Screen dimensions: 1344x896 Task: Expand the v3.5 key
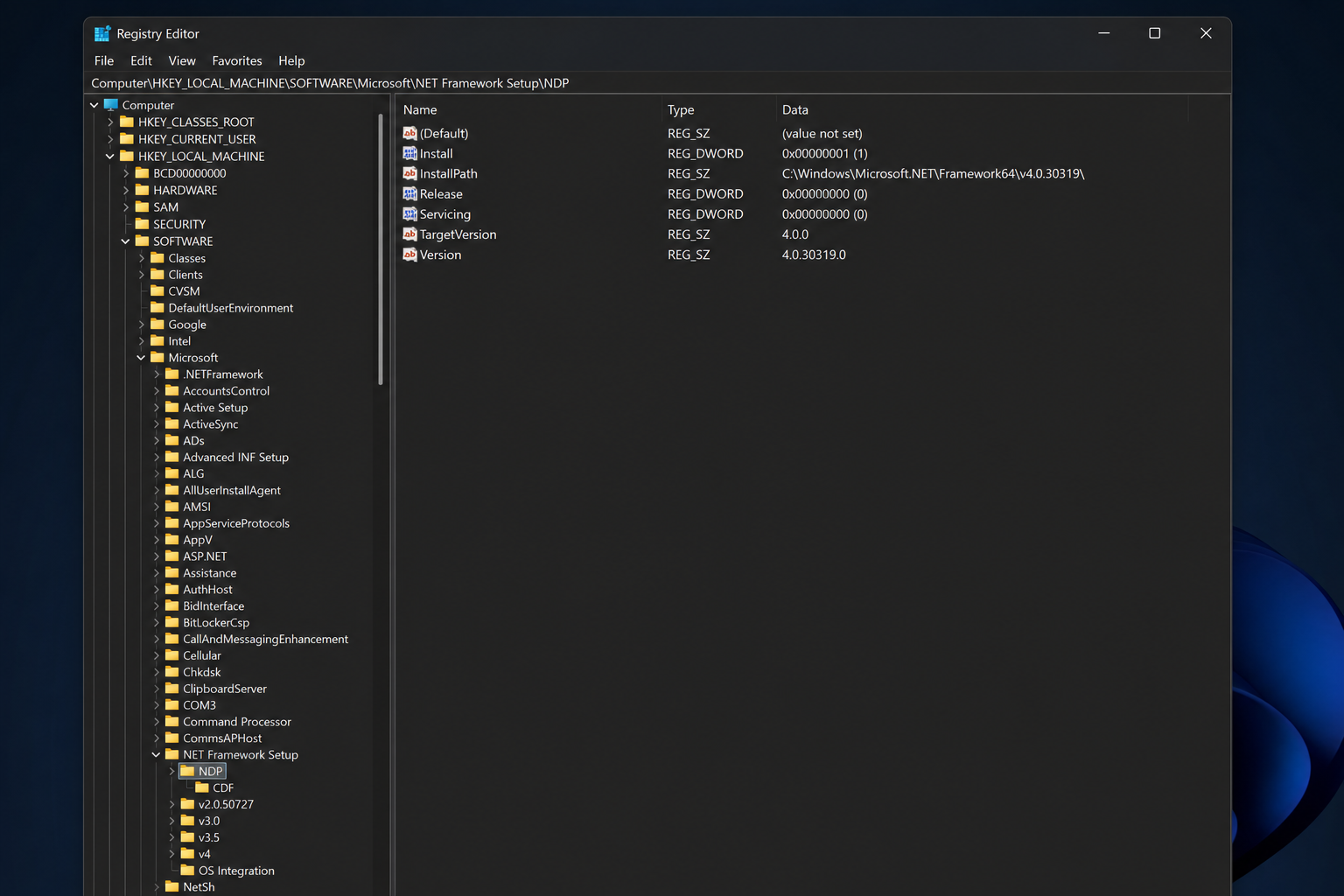(x=171, y=837)
